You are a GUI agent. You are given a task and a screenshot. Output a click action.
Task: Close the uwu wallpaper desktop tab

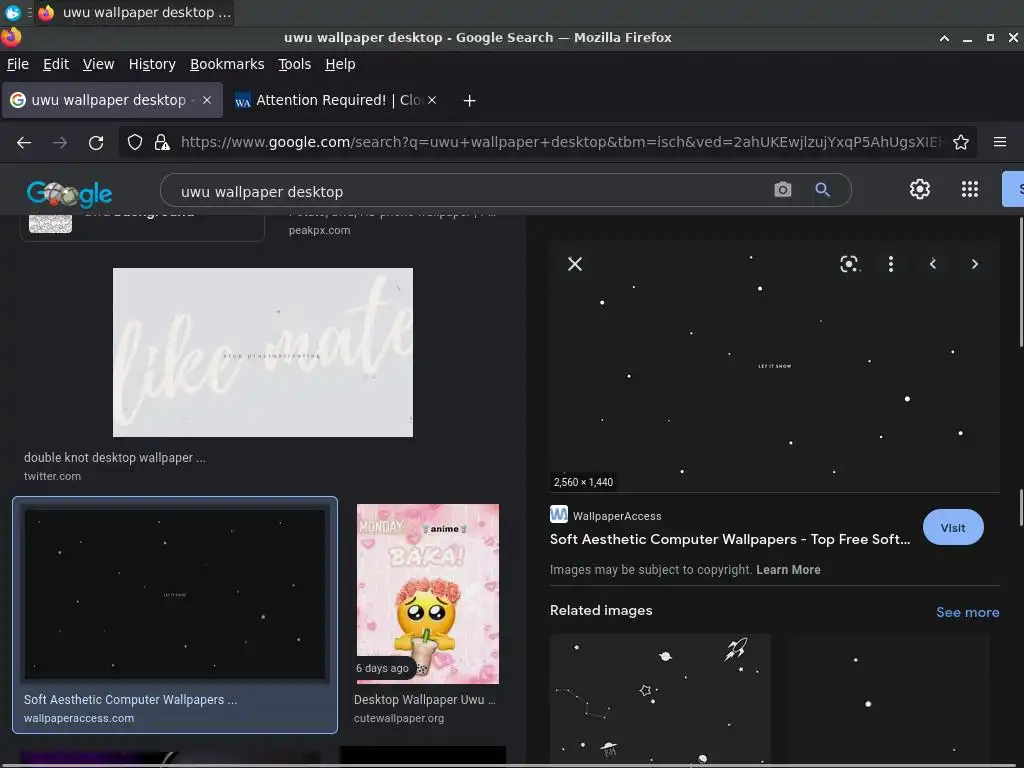point(206,100)
